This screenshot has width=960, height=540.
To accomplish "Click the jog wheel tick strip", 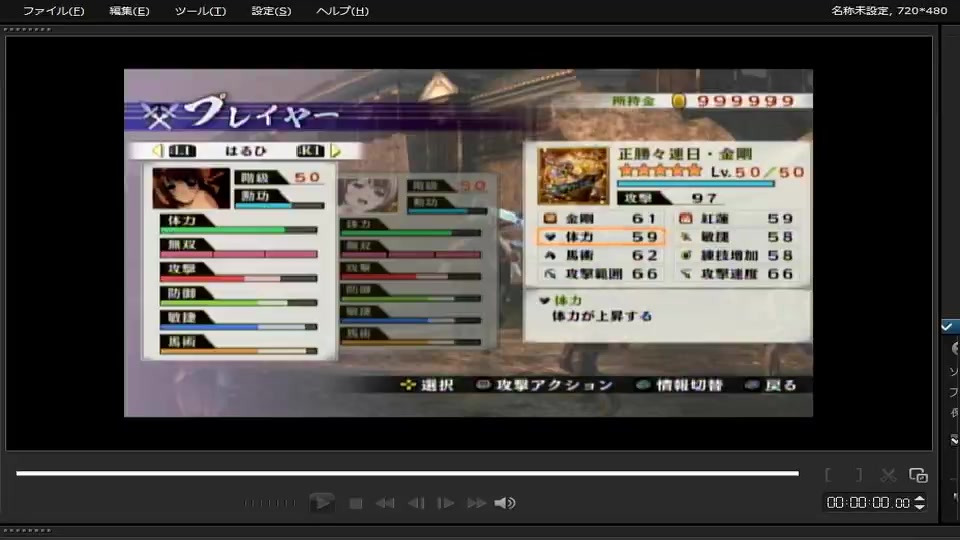I will click(269, 503).
